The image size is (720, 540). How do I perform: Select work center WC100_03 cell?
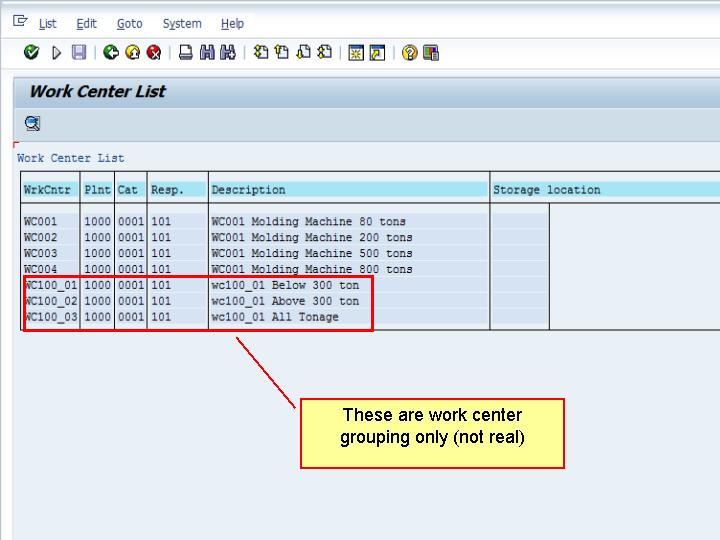pyautogui.click(x=51, y=317)
